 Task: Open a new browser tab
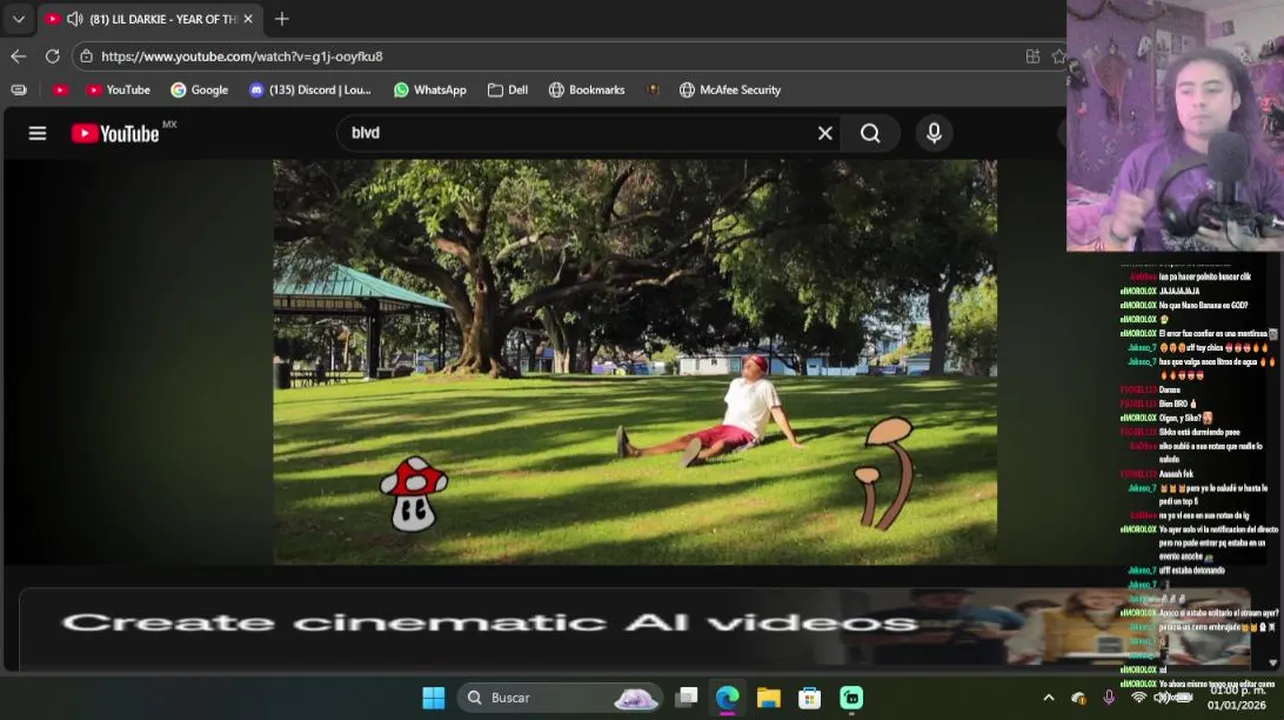coord(282,19)
